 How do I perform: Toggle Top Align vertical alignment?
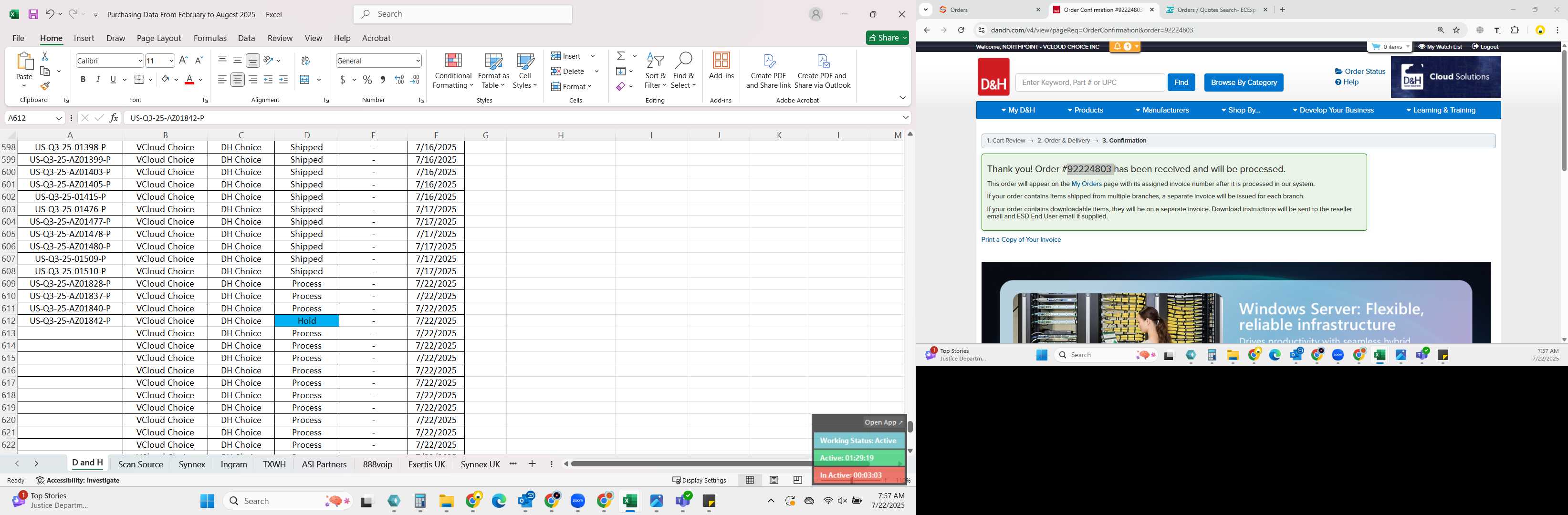(222, 60)
